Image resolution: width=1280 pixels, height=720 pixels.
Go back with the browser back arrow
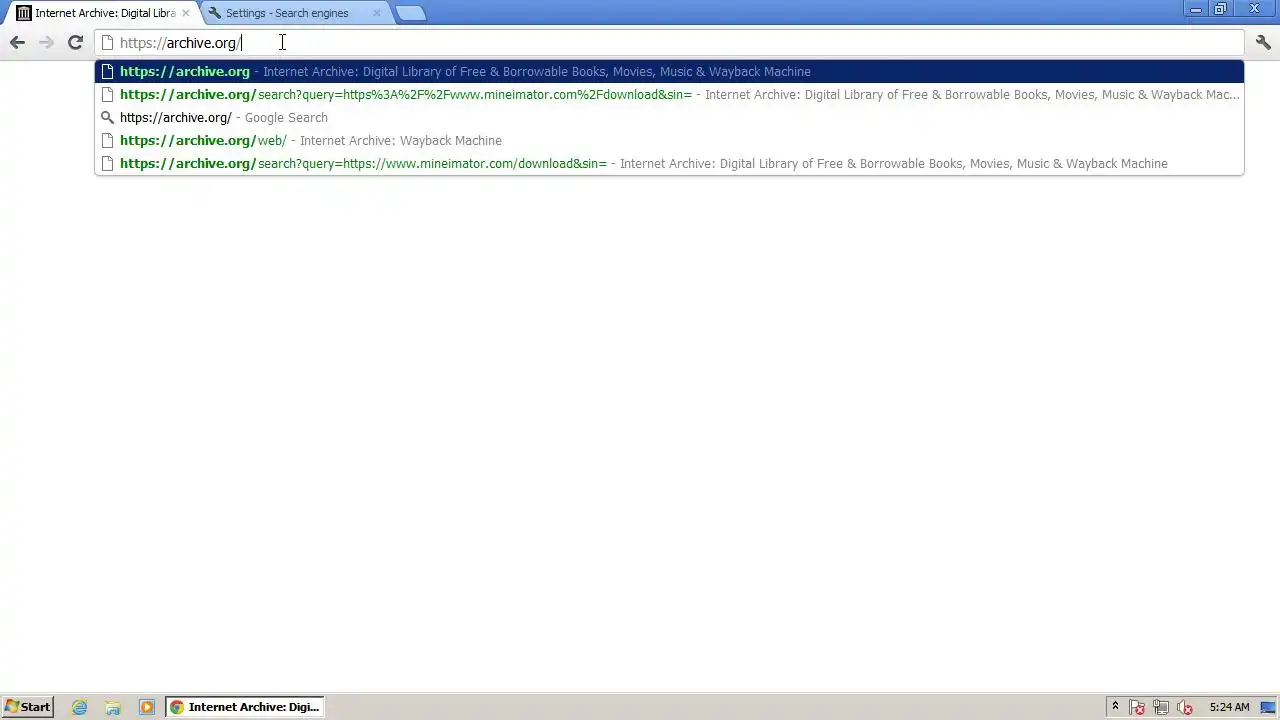[x=17, y=42]
